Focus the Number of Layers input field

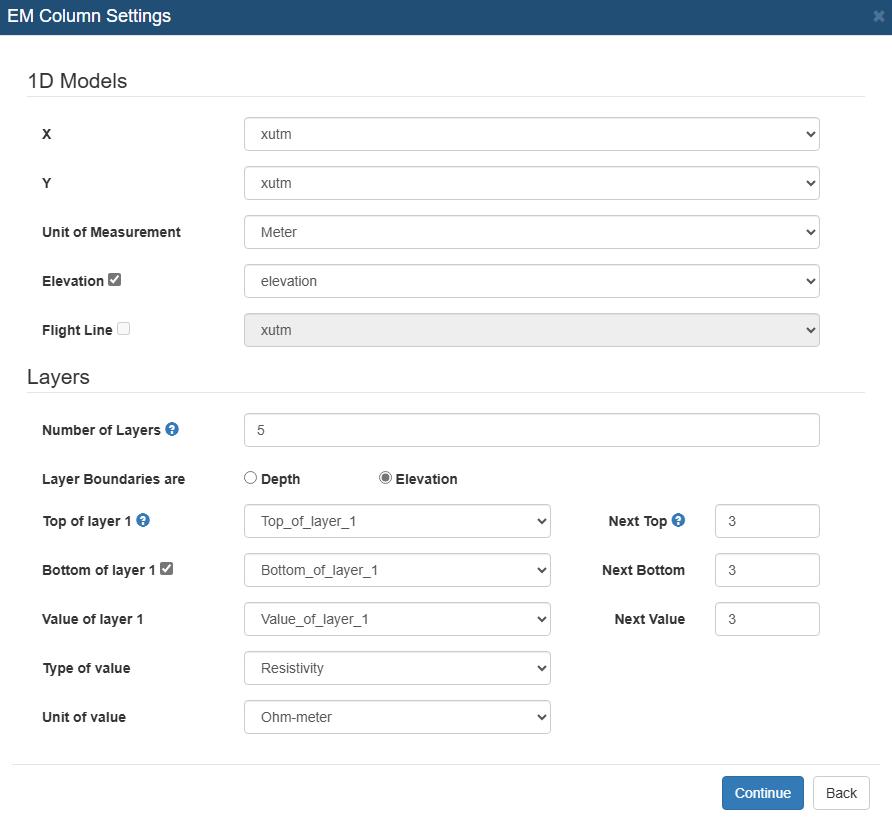click(532, 430)
